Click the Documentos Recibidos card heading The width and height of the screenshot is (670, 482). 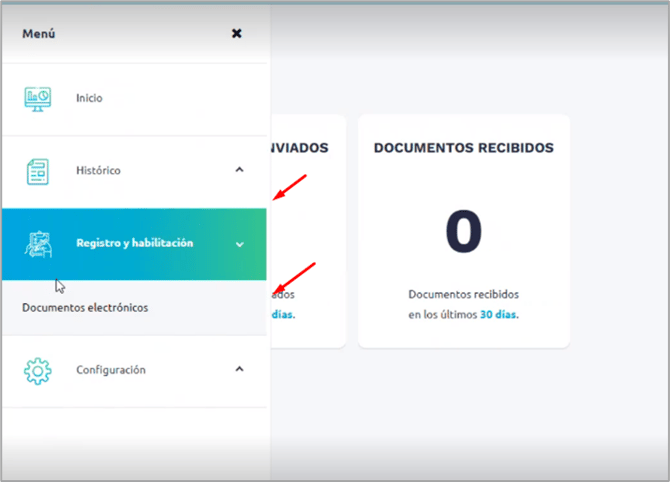(x=463, y=147)
